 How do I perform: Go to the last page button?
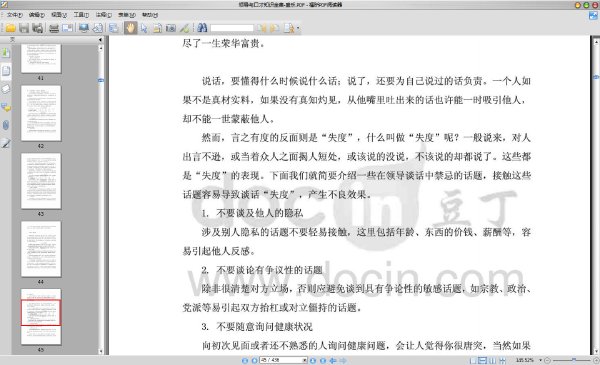[323, 360]
